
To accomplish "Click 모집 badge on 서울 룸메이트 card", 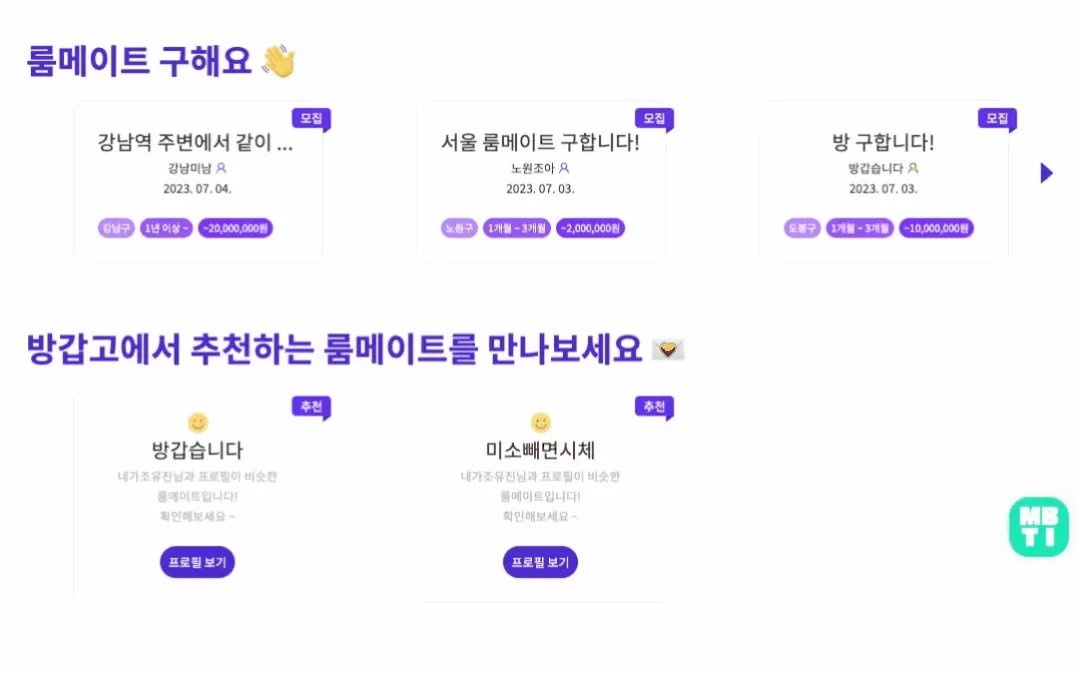I will coord(653,118).
